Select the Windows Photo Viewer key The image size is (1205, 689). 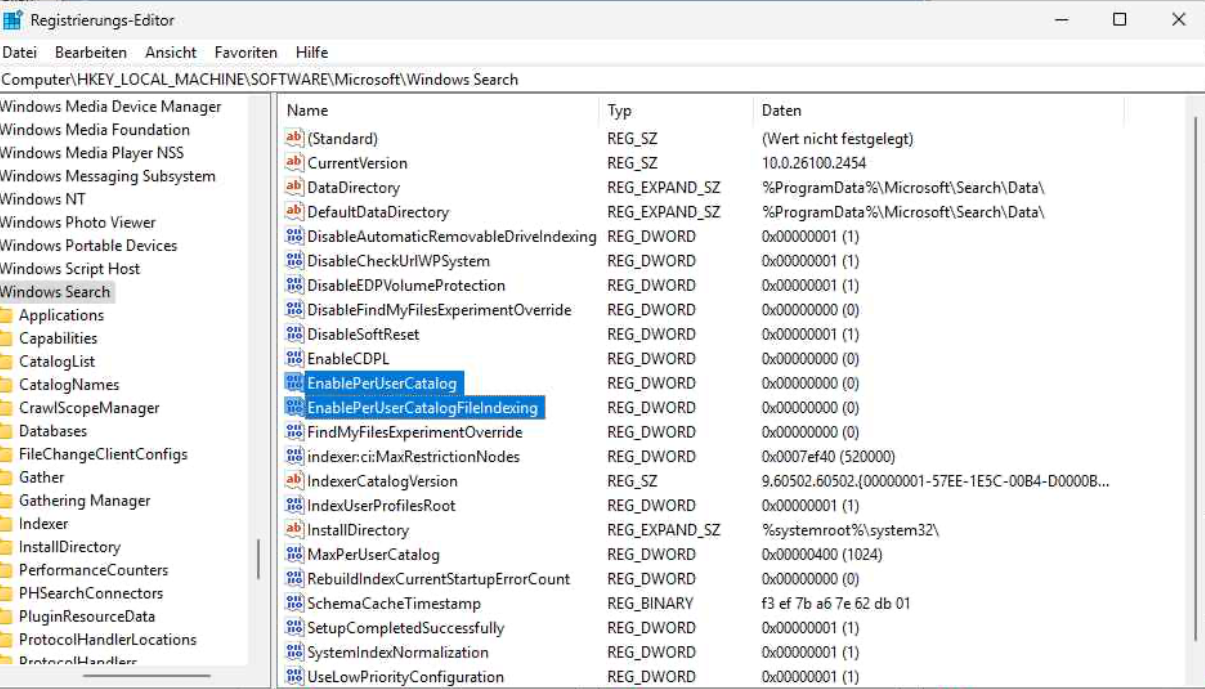[78, 222]
